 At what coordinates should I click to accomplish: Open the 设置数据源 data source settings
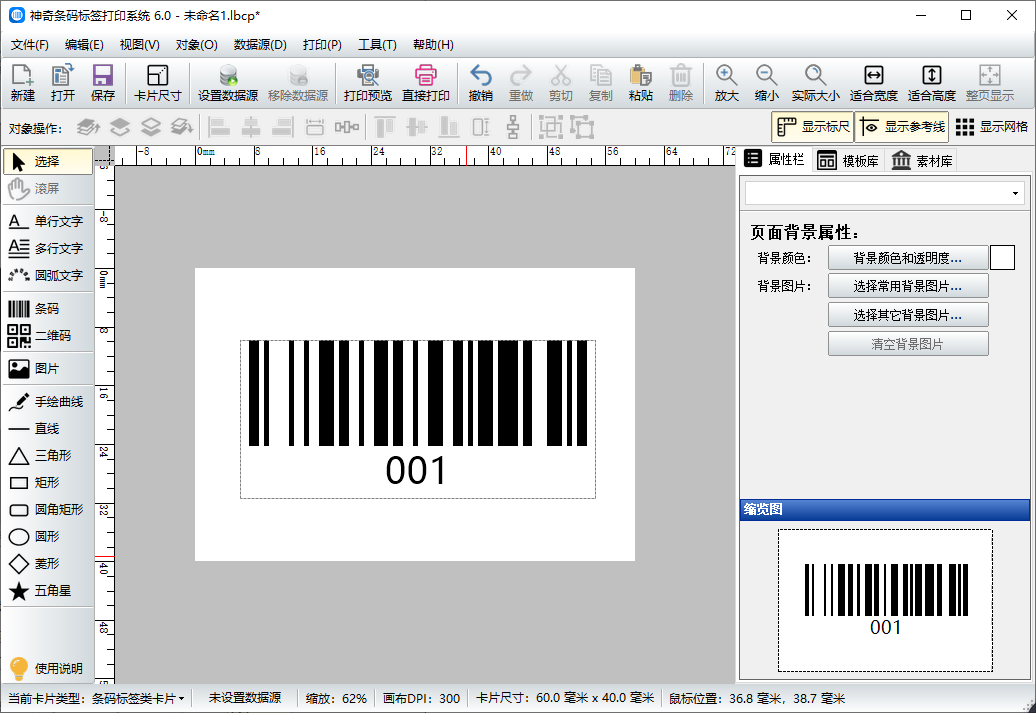click(228, 83)
